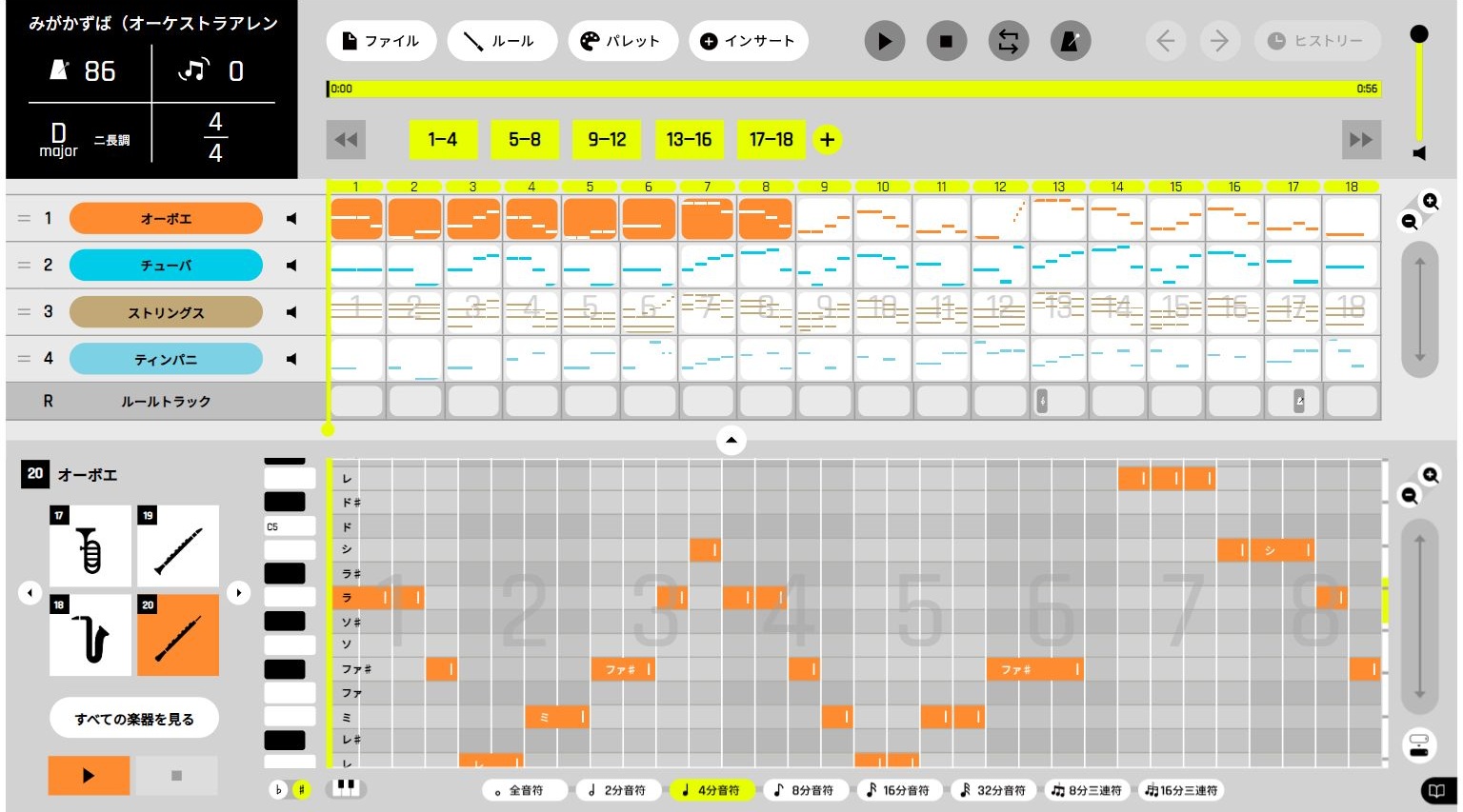This screenshot has width=1463, height=812.
Task: Toggle the loop playback icon
Action: 1008,41
